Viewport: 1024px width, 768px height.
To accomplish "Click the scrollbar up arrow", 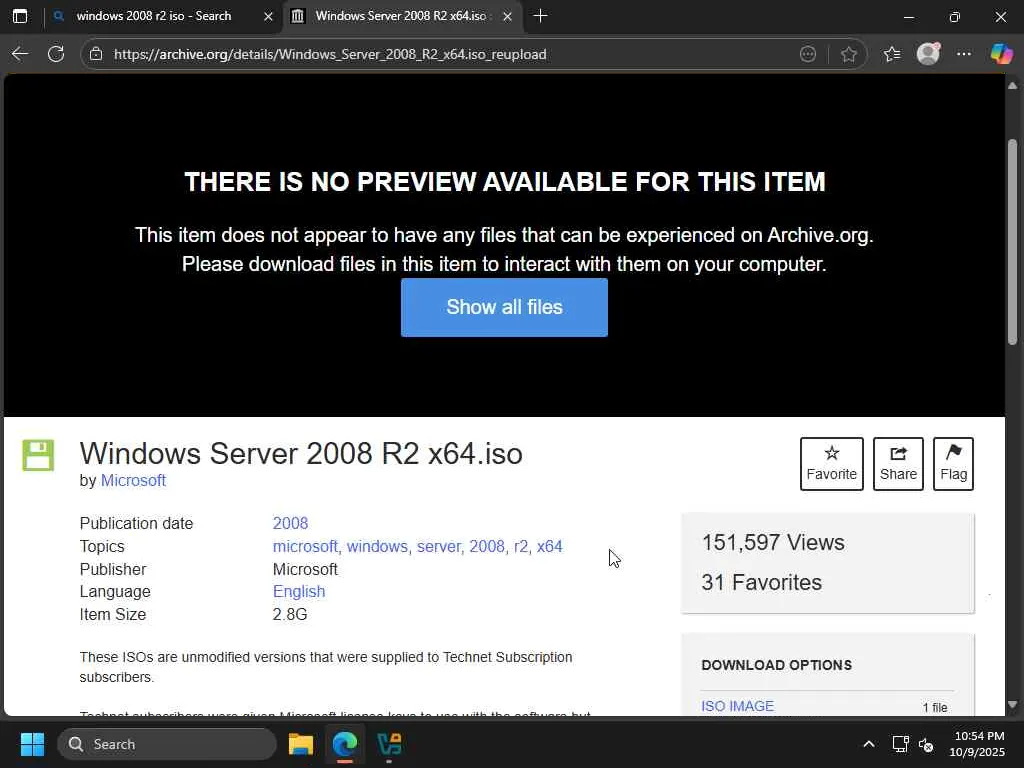I will point(1012,86).
